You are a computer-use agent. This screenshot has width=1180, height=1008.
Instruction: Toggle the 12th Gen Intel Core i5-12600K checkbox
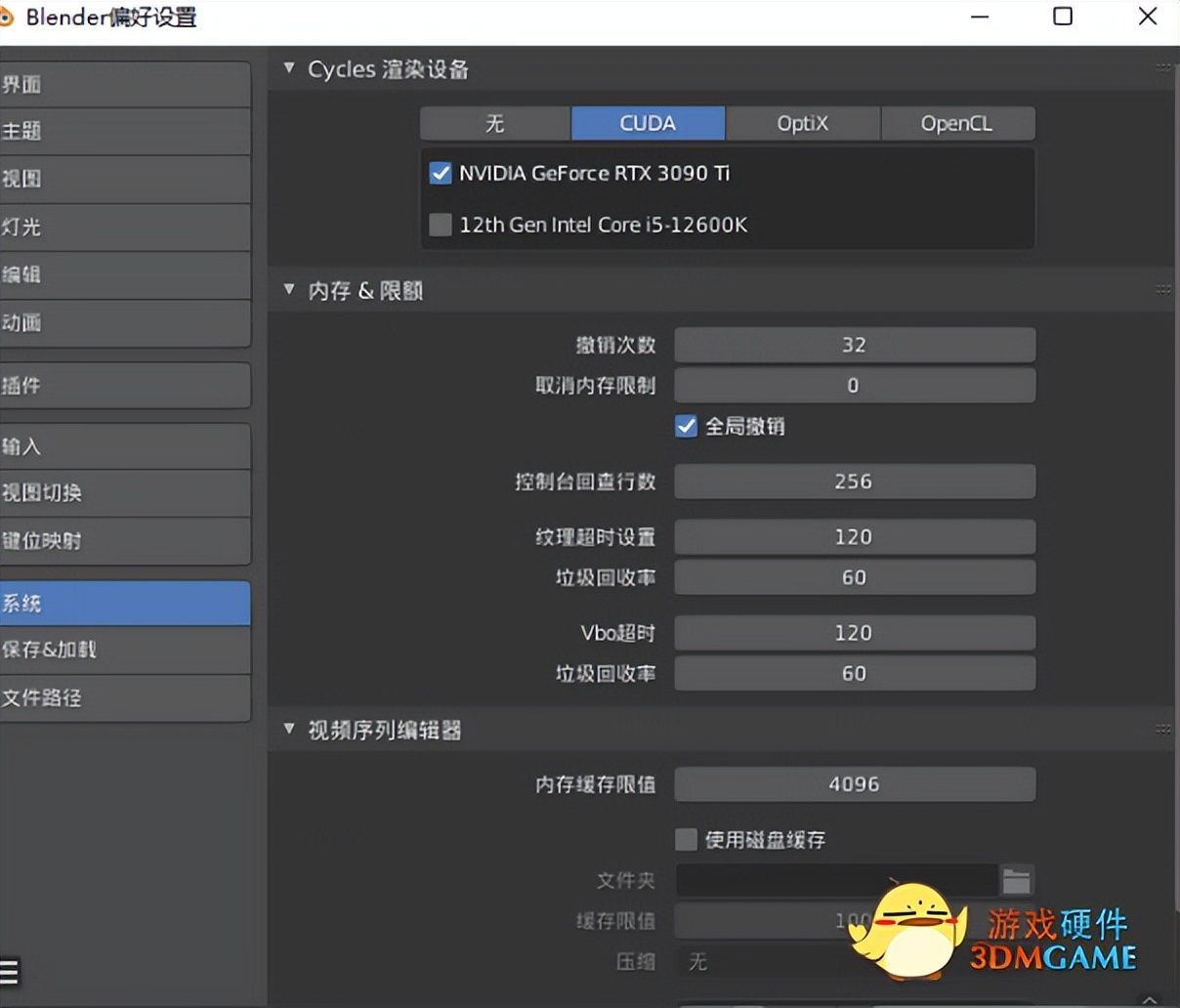(441, 225)
